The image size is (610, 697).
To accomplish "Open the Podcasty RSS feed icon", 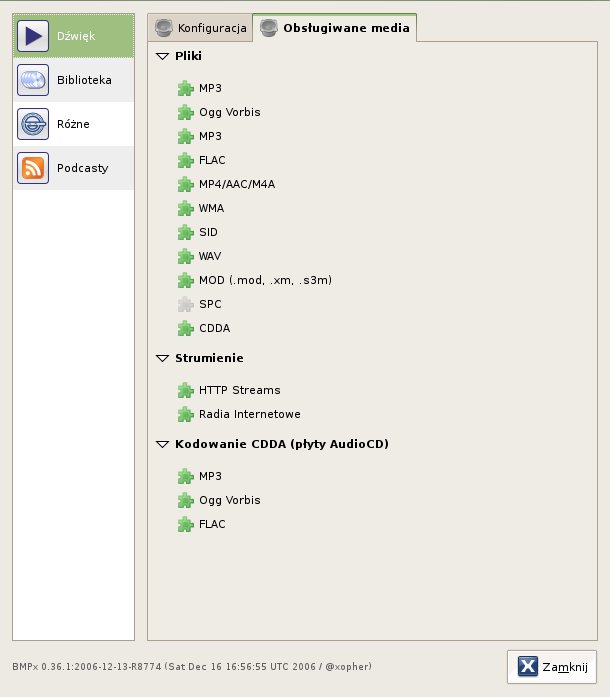I will (33, 168).
